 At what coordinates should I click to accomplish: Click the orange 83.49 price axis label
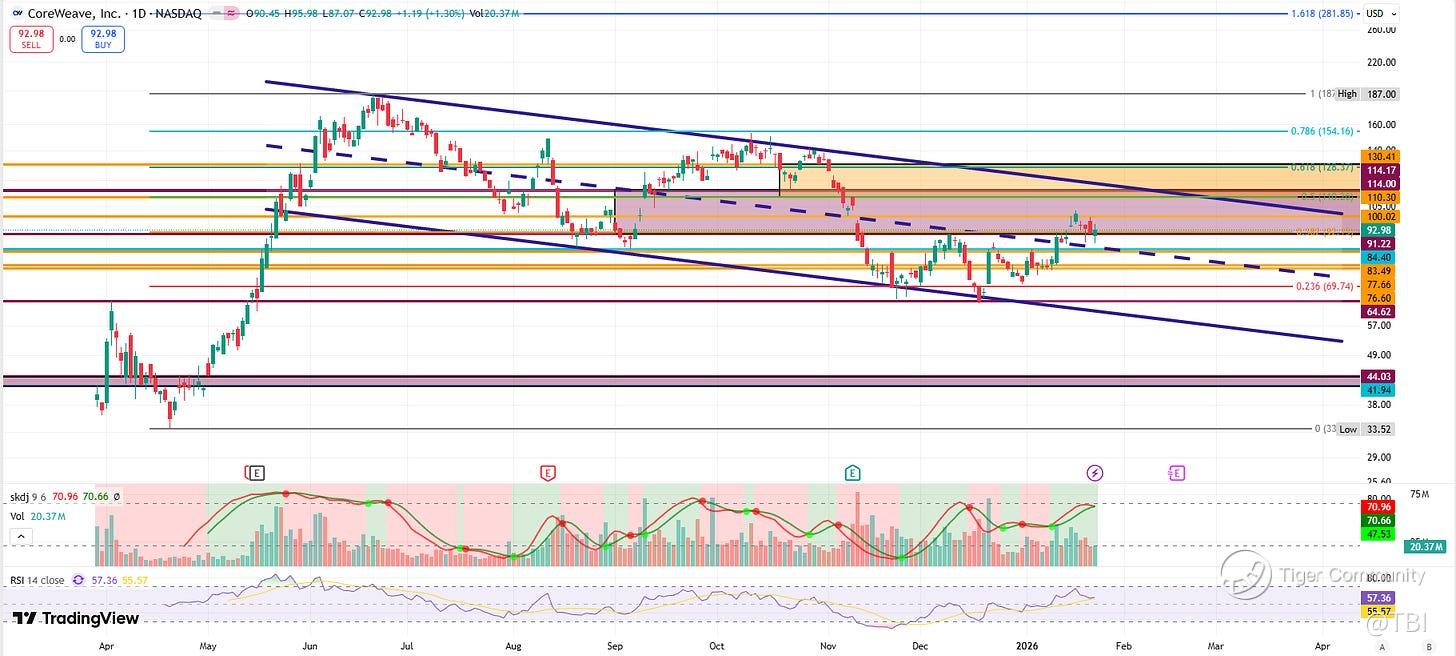1380,271
